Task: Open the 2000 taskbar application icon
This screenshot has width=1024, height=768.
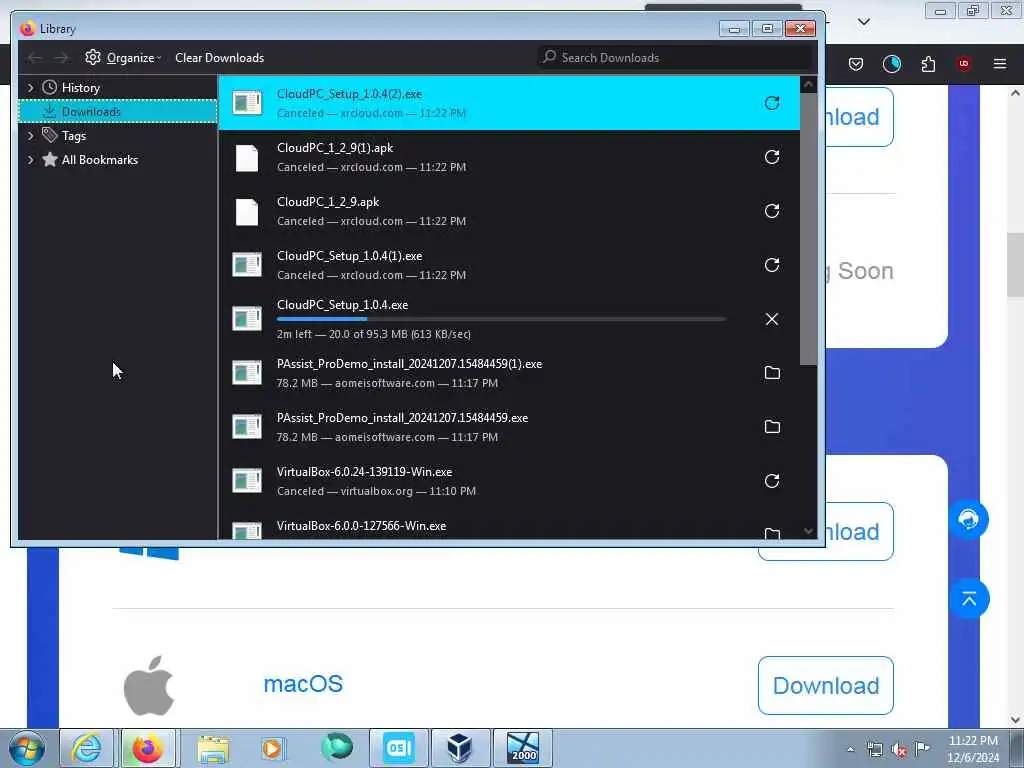Action: 522,748
